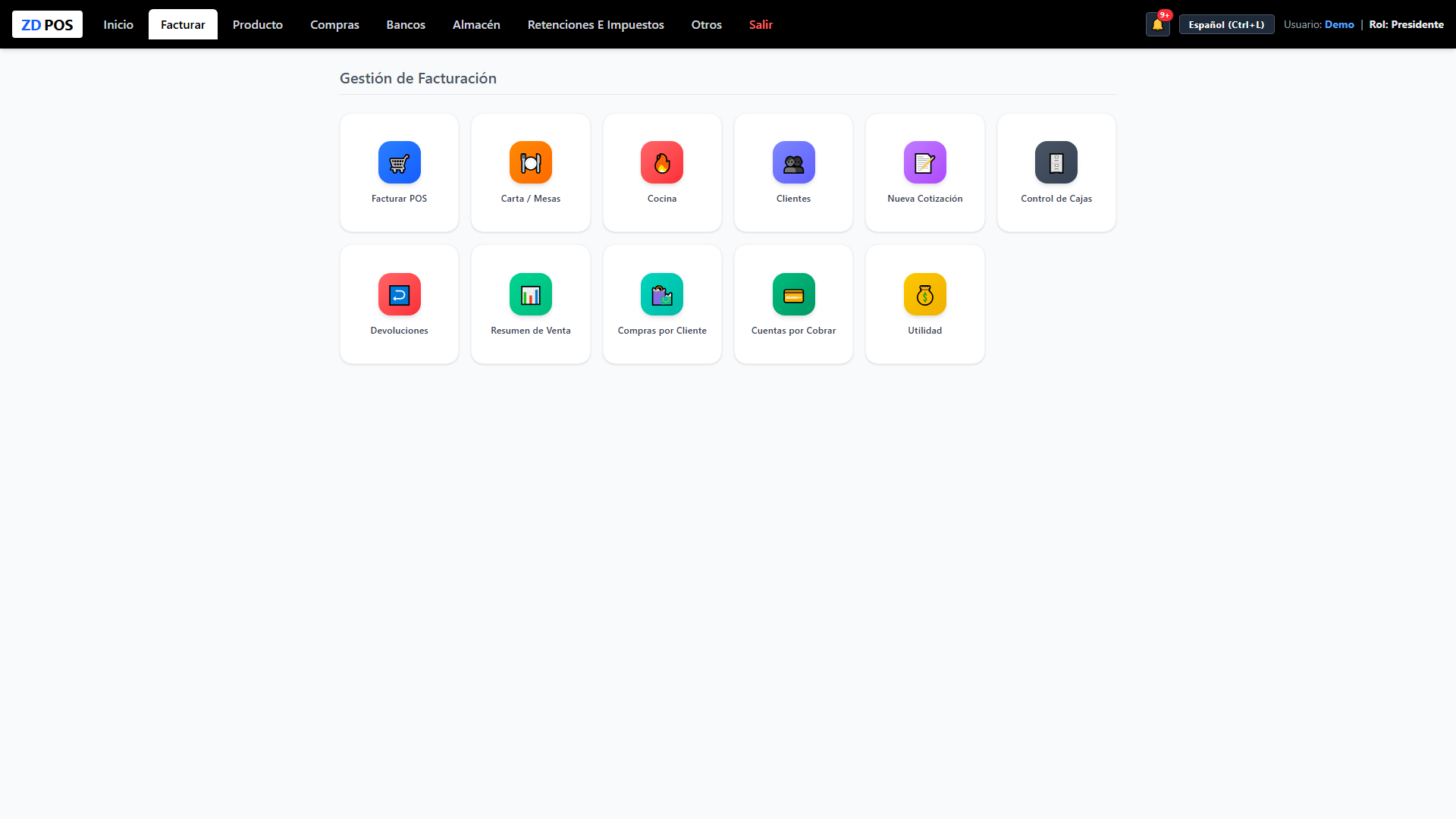Open Carta / Mesas plate icon
This screenshot has height=819, width=1456.
531,162
